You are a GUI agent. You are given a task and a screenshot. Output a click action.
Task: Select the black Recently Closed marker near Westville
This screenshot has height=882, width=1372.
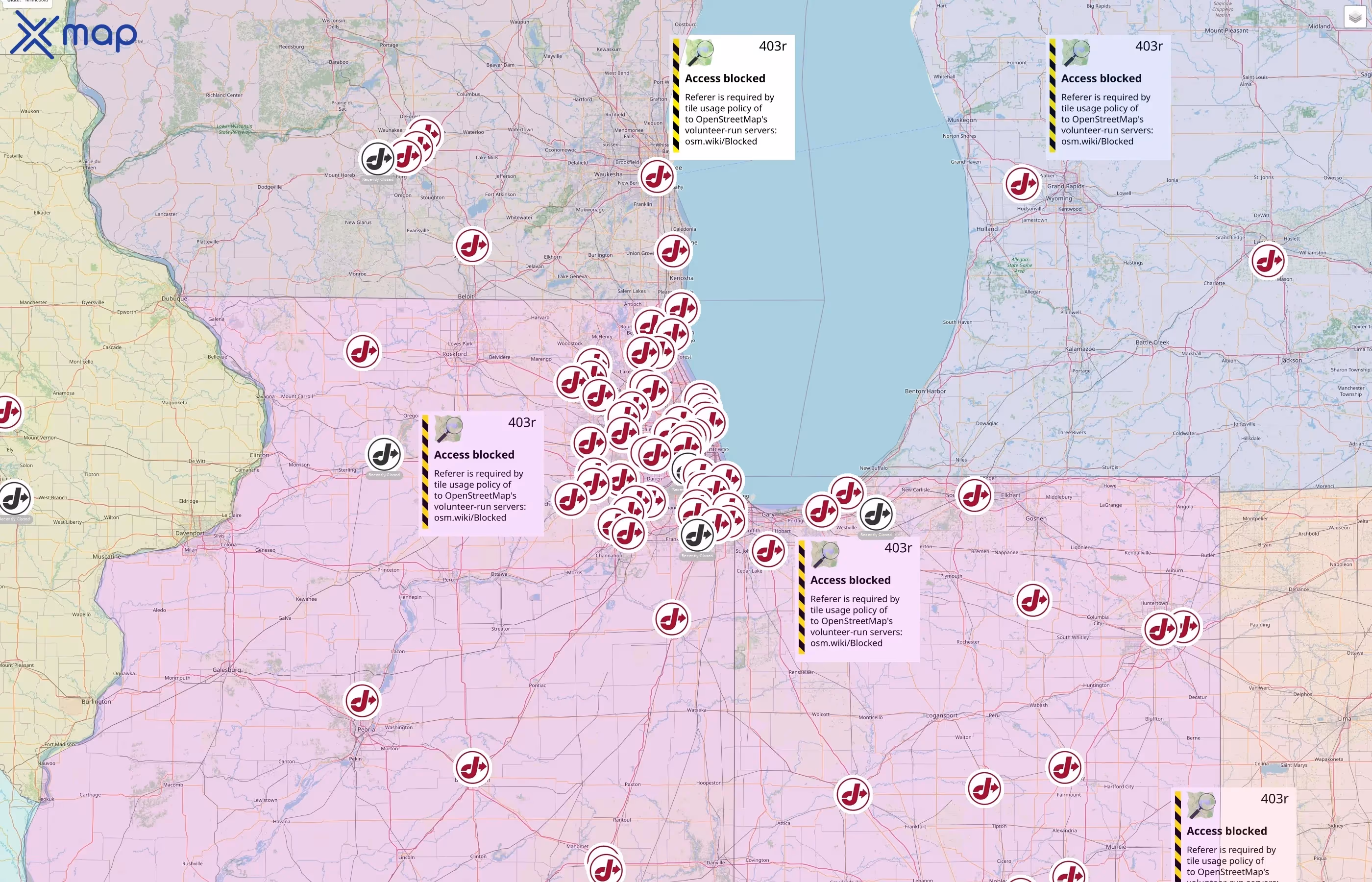pos(876,514)
